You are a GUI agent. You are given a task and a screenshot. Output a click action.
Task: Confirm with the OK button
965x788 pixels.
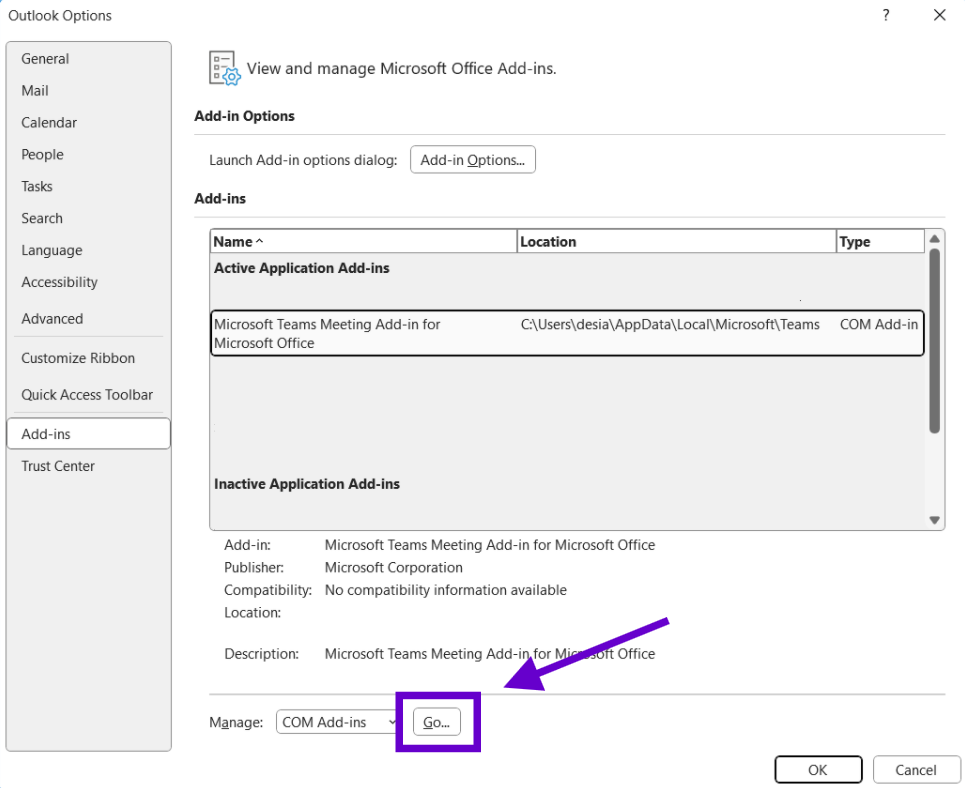pos(818,770)
